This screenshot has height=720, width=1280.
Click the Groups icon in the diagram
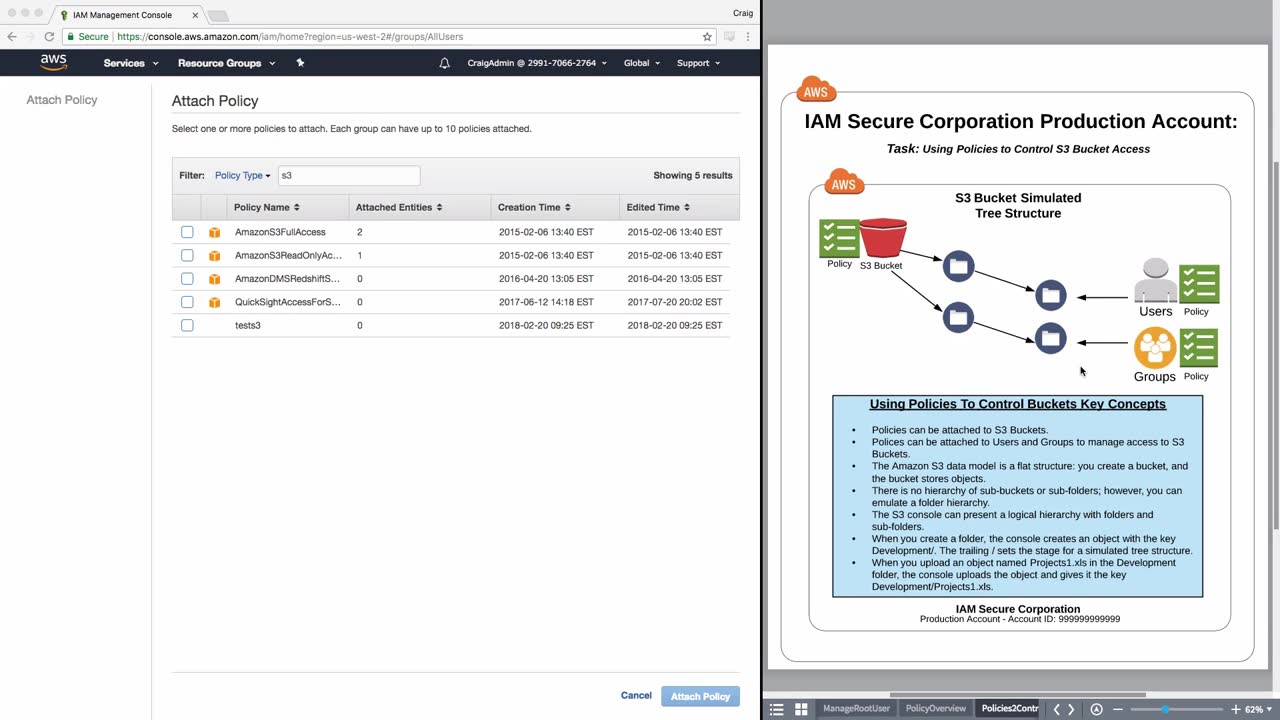pyautogui.click(x=1155, y=347)
